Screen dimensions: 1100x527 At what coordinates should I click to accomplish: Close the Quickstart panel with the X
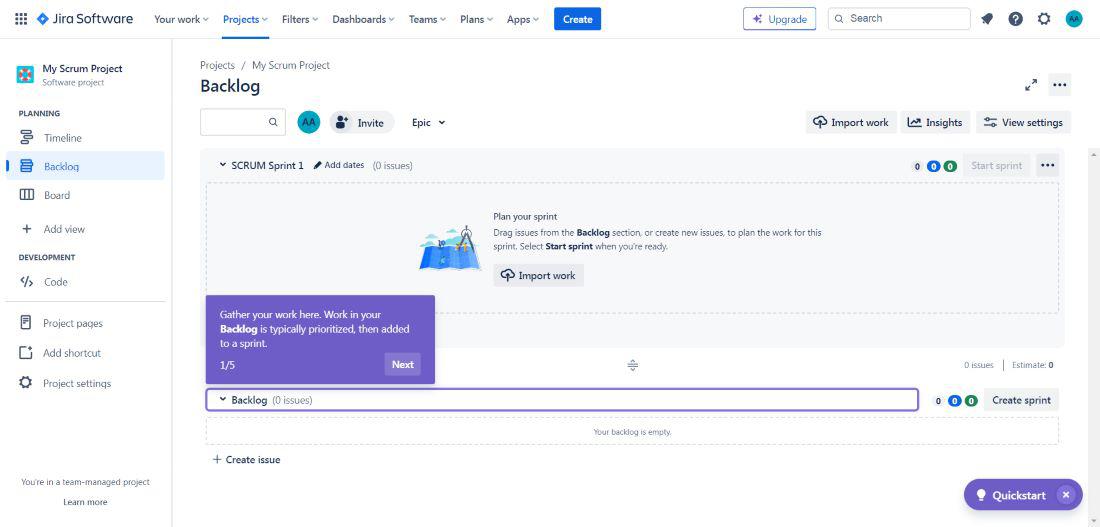[1066, 495]
